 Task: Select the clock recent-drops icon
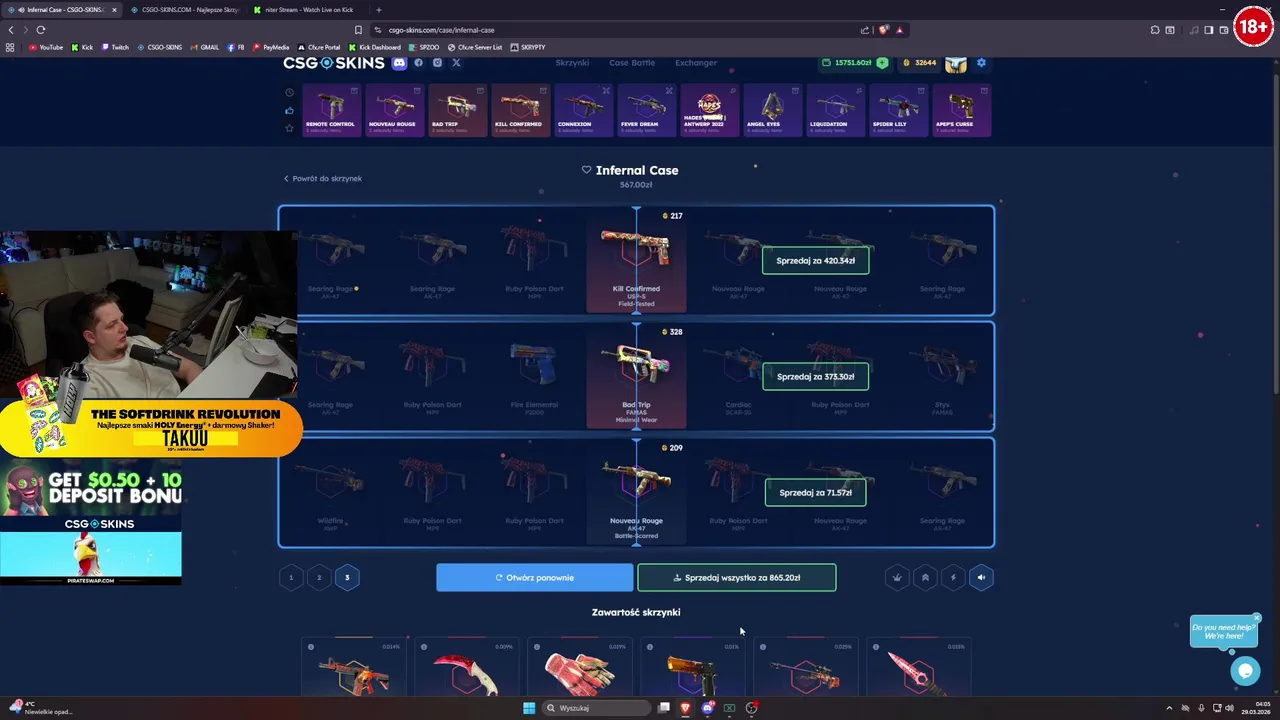pos(289,93)
